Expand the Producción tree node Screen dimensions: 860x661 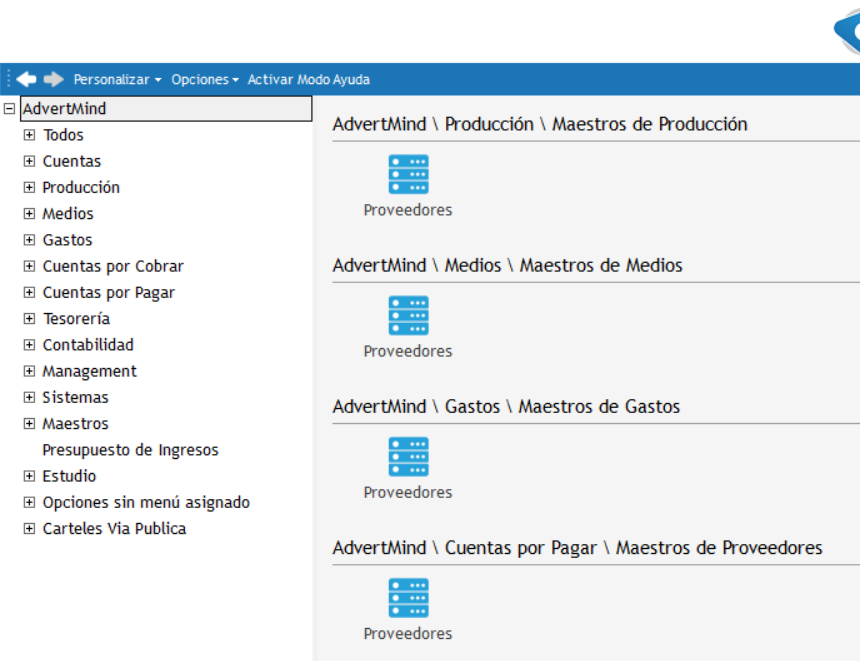[x=29, y=188]
